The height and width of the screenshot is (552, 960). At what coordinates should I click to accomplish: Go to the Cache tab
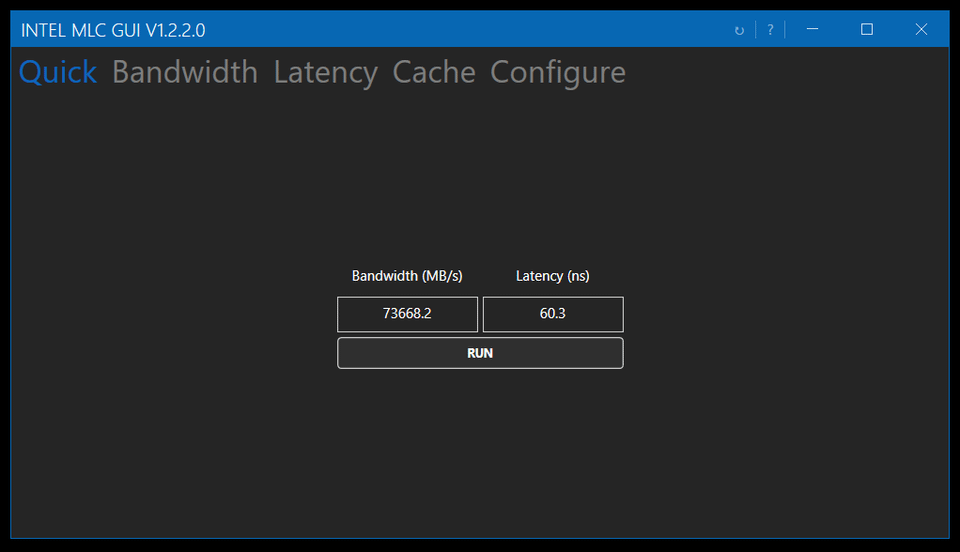tap(433, 72)
